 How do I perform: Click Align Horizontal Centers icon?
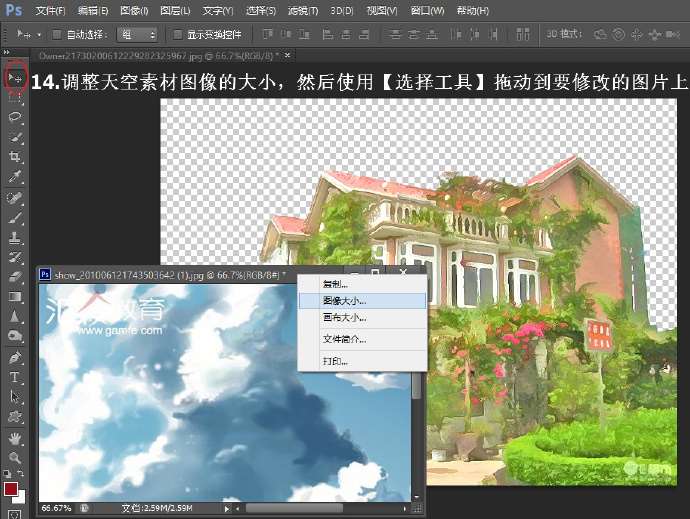click(x=346, y=34)
